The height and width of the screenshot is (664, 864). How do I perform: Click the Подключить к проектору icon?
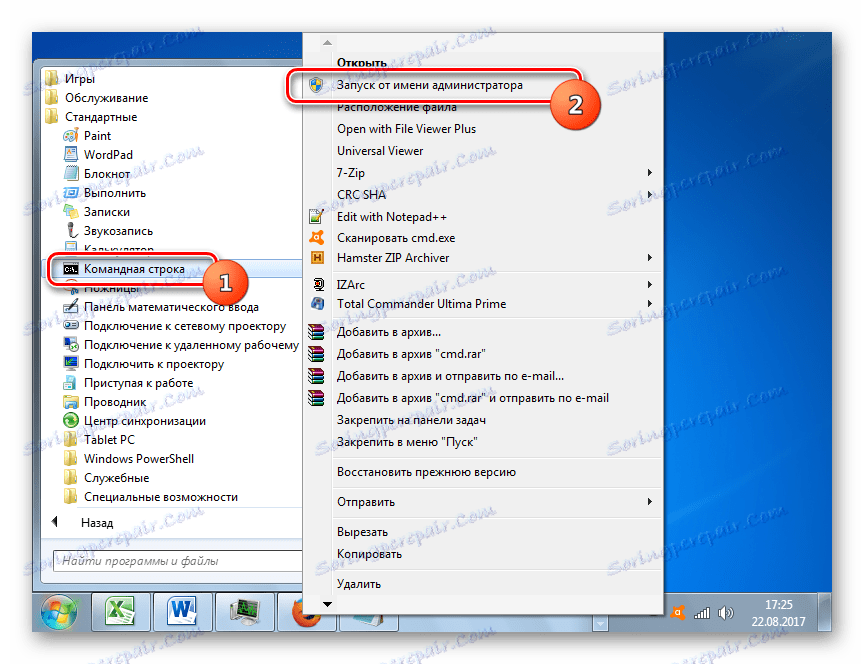pos(71,364)
